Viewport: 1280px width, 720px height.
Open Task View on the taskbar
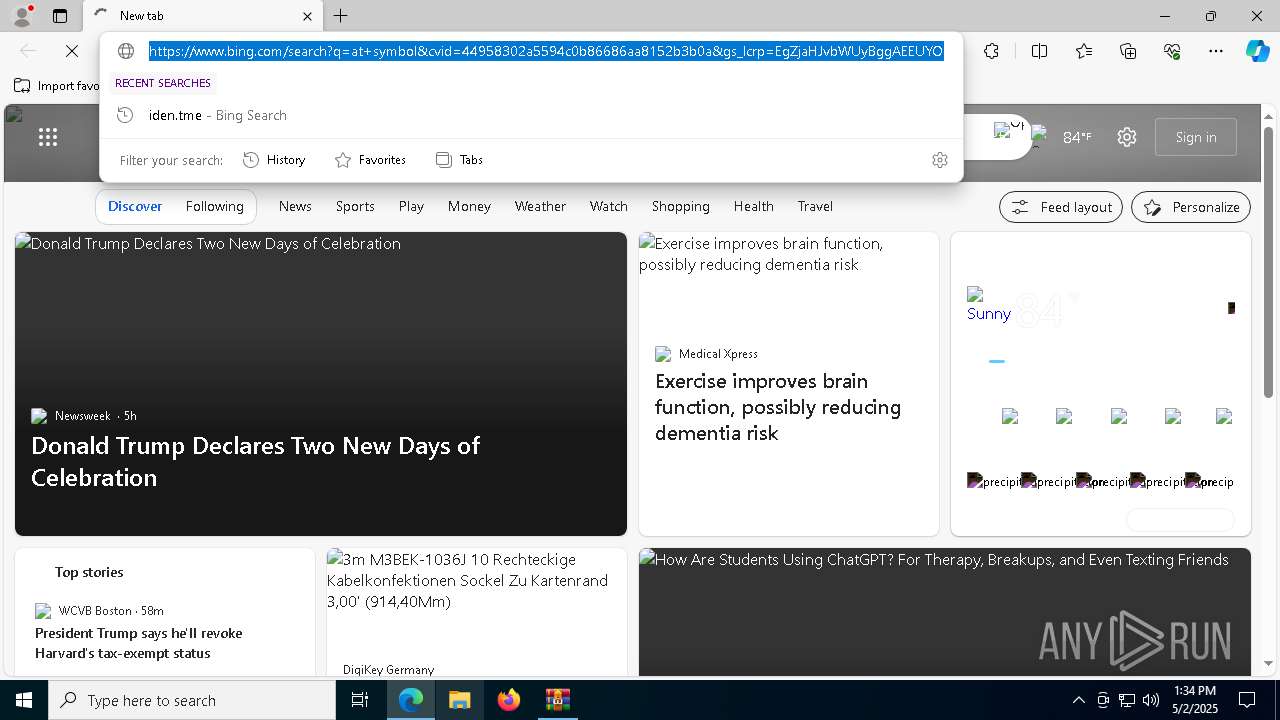pos(360,700)
